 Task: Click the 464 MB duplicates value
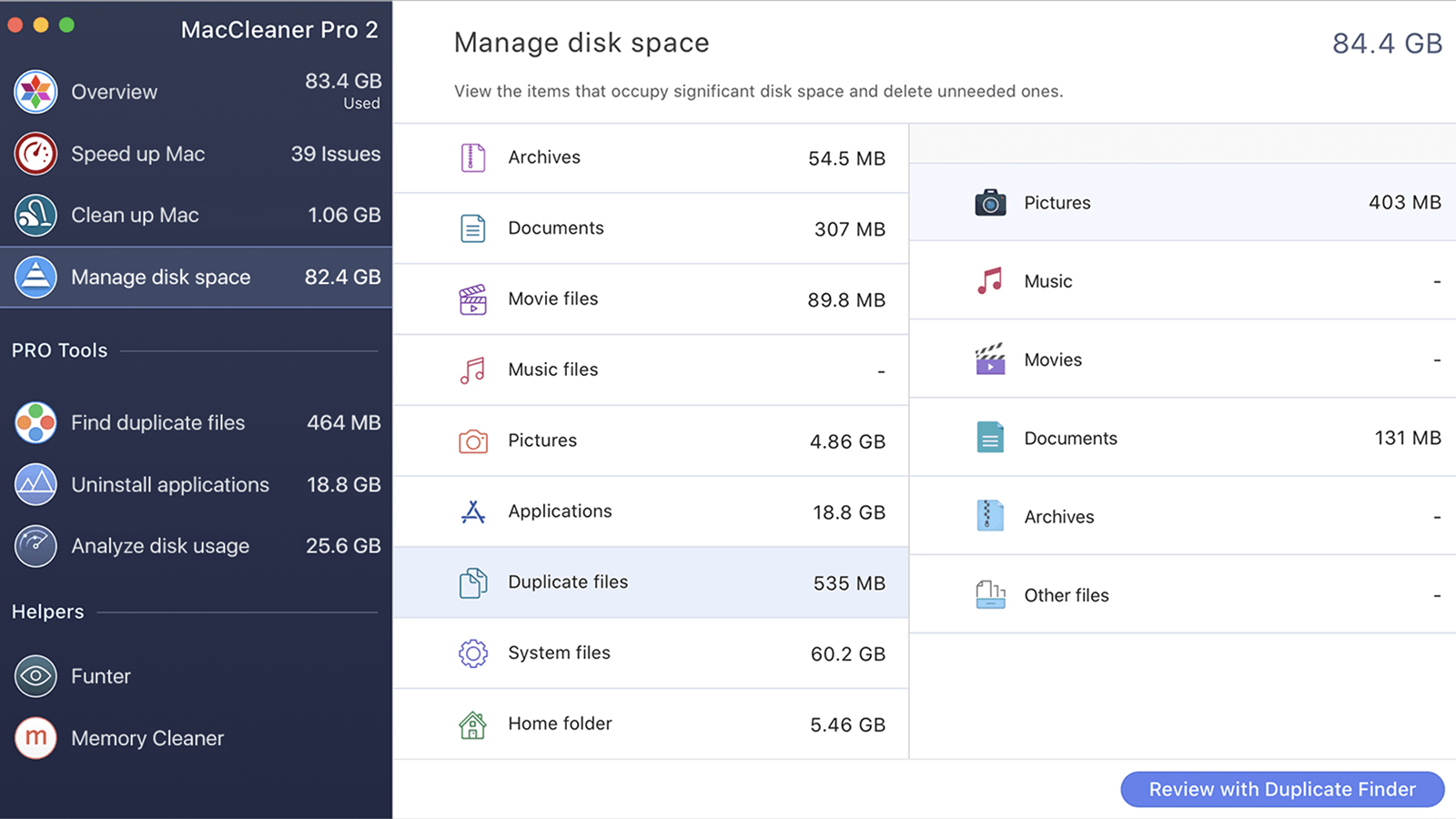[344, 422]
